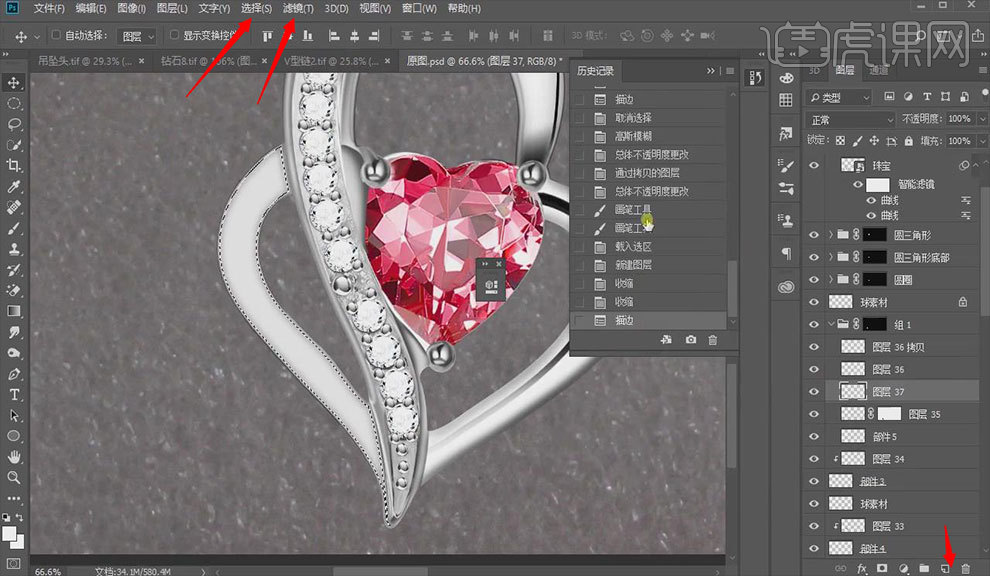Viewport: 990px width, 576px height.
Task: Create a new group using the folder icon
Action: coord(924,568)
